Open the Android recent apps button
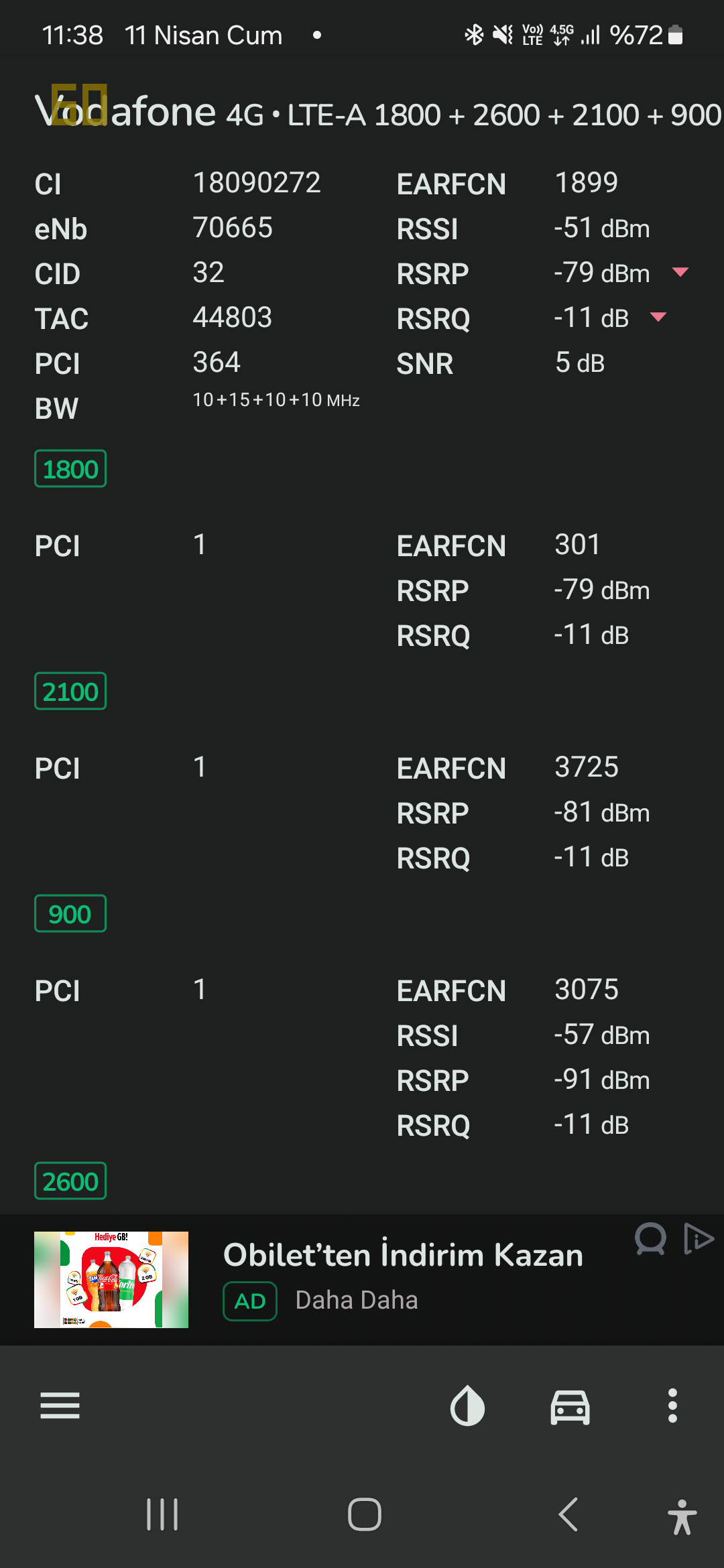Screen dimensions: 724x1568 coord(162,1514)
